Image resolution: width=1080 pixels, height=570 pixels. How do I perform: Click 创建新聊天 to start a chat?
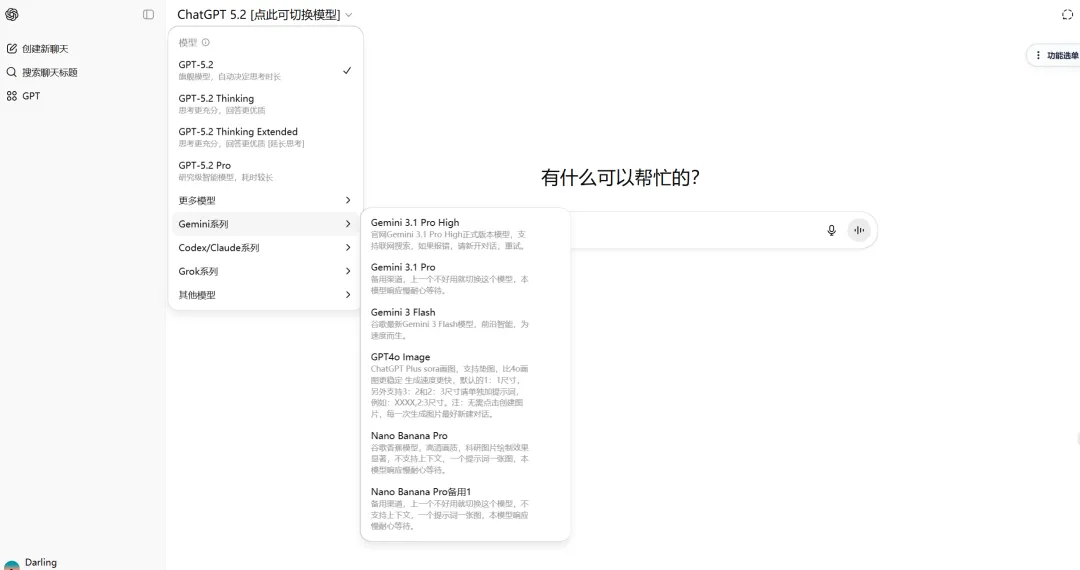coord(45,49)
